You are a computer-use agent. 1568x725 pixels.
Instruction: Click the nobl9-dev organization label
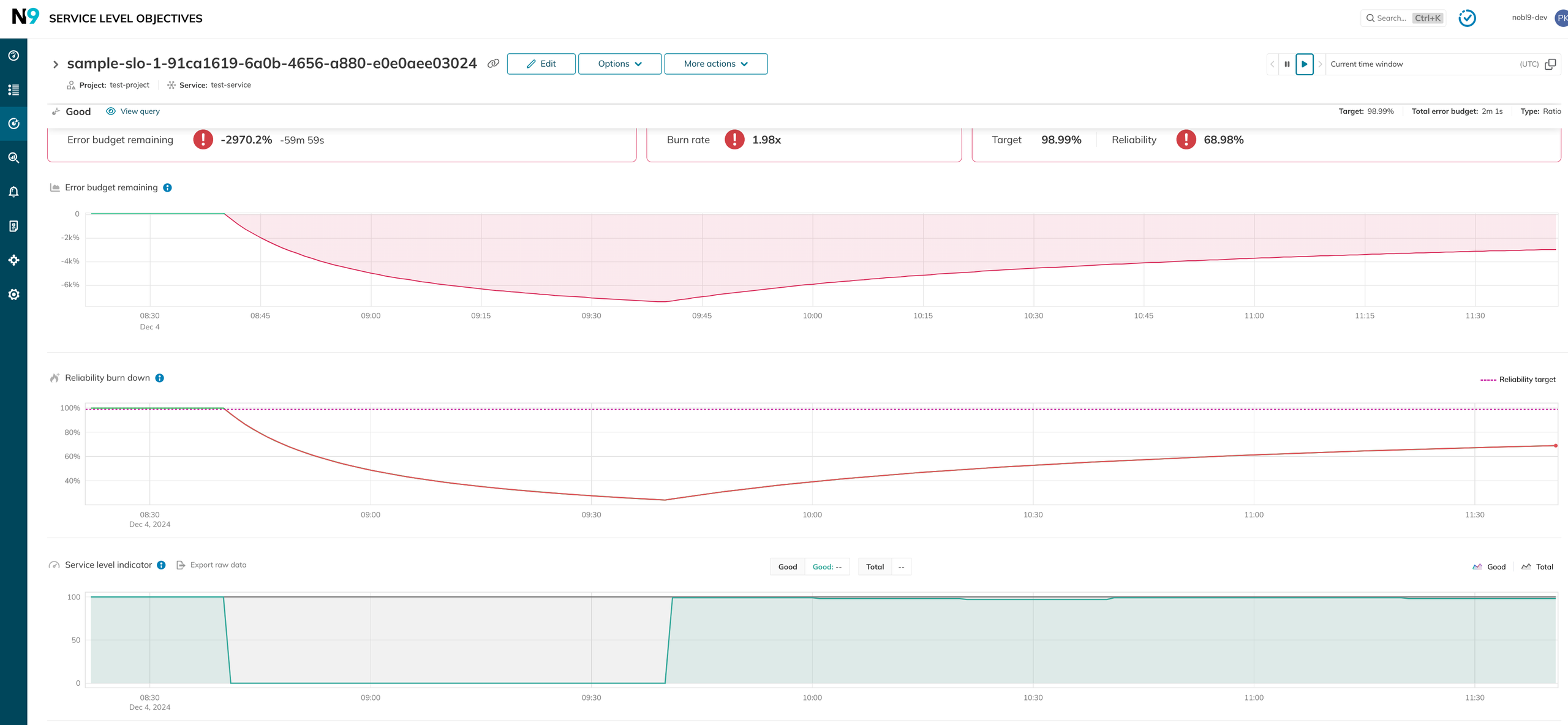click(x=1529, y=18)
